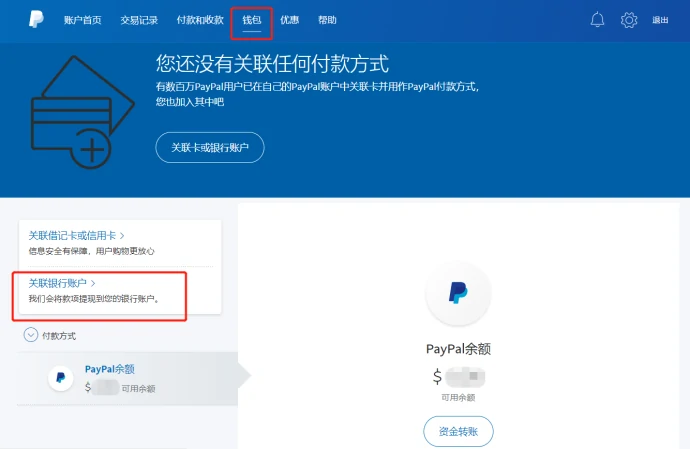The image size is (690, 449).
Task: Click the PayPal logo in header
Action: click(36, 20)
